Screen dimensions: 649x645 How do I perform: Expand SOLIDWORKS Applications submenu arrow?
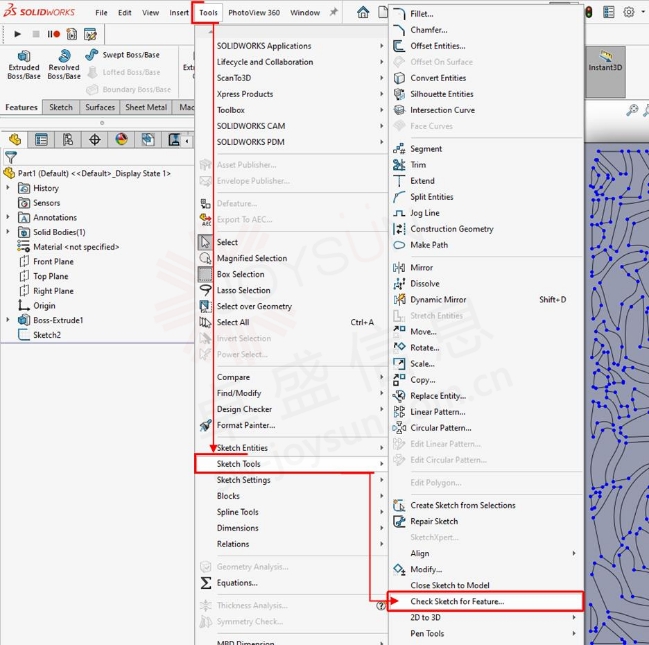click(382, 46)
